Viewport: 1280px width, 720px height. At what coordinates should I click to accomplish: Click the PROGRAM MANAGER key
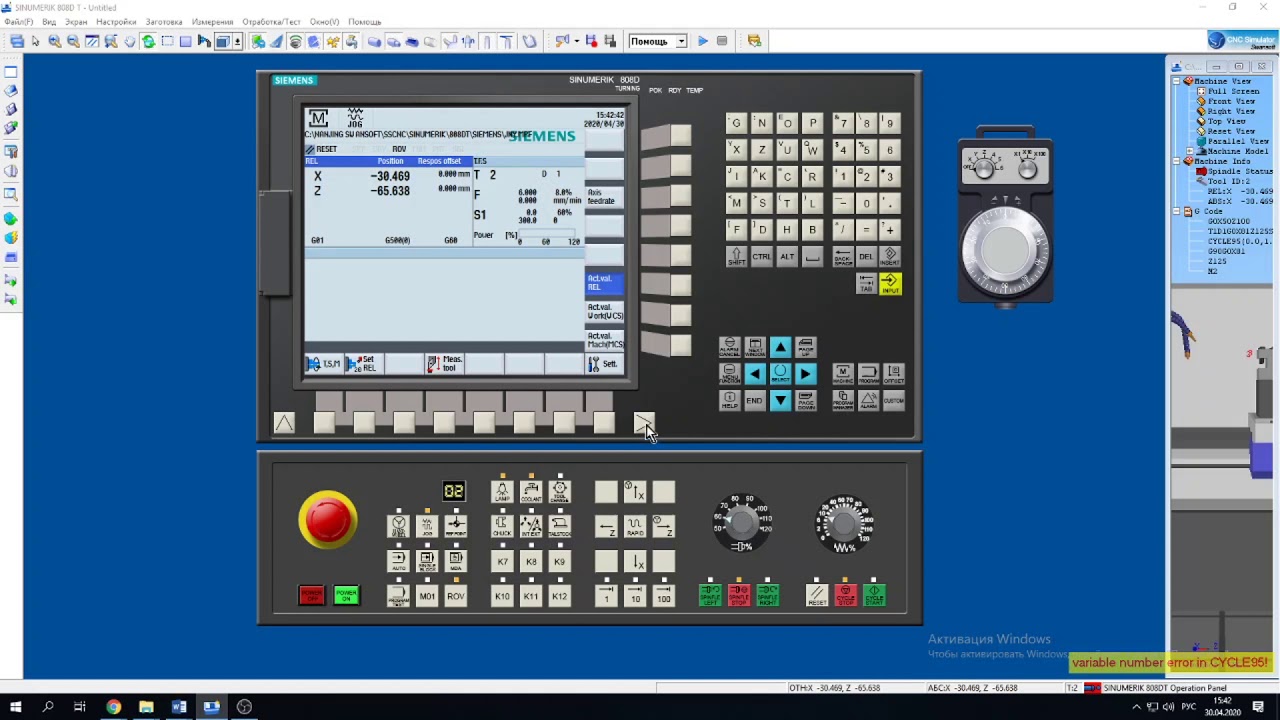point(843,400)
